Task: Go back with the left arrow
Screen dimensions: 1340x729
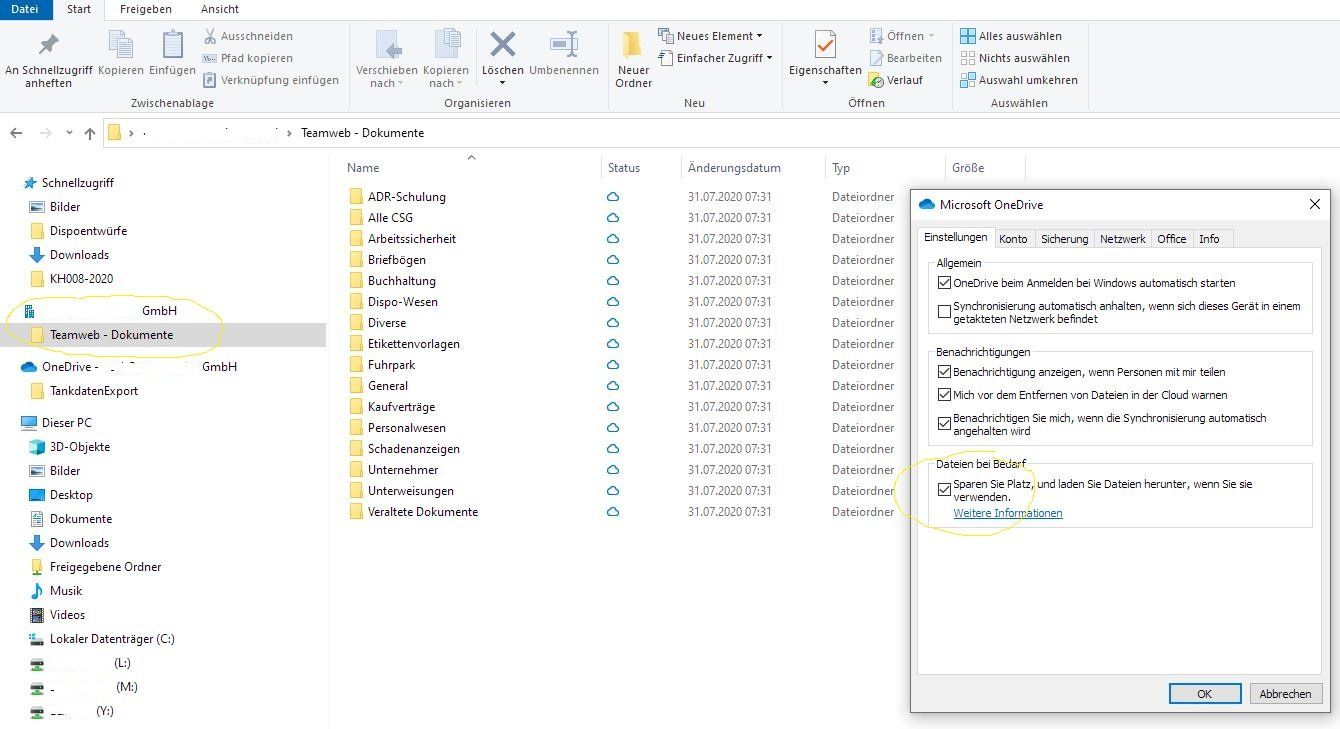Action: pyautogui.click(x=16, y=133)
